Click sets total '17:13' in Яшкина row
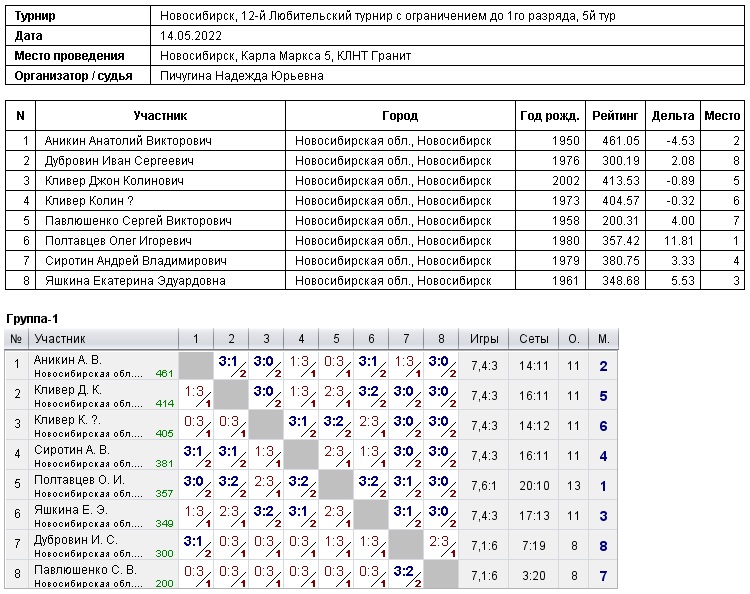This screenshot has width=750, height=594. (x=534, y=516)
